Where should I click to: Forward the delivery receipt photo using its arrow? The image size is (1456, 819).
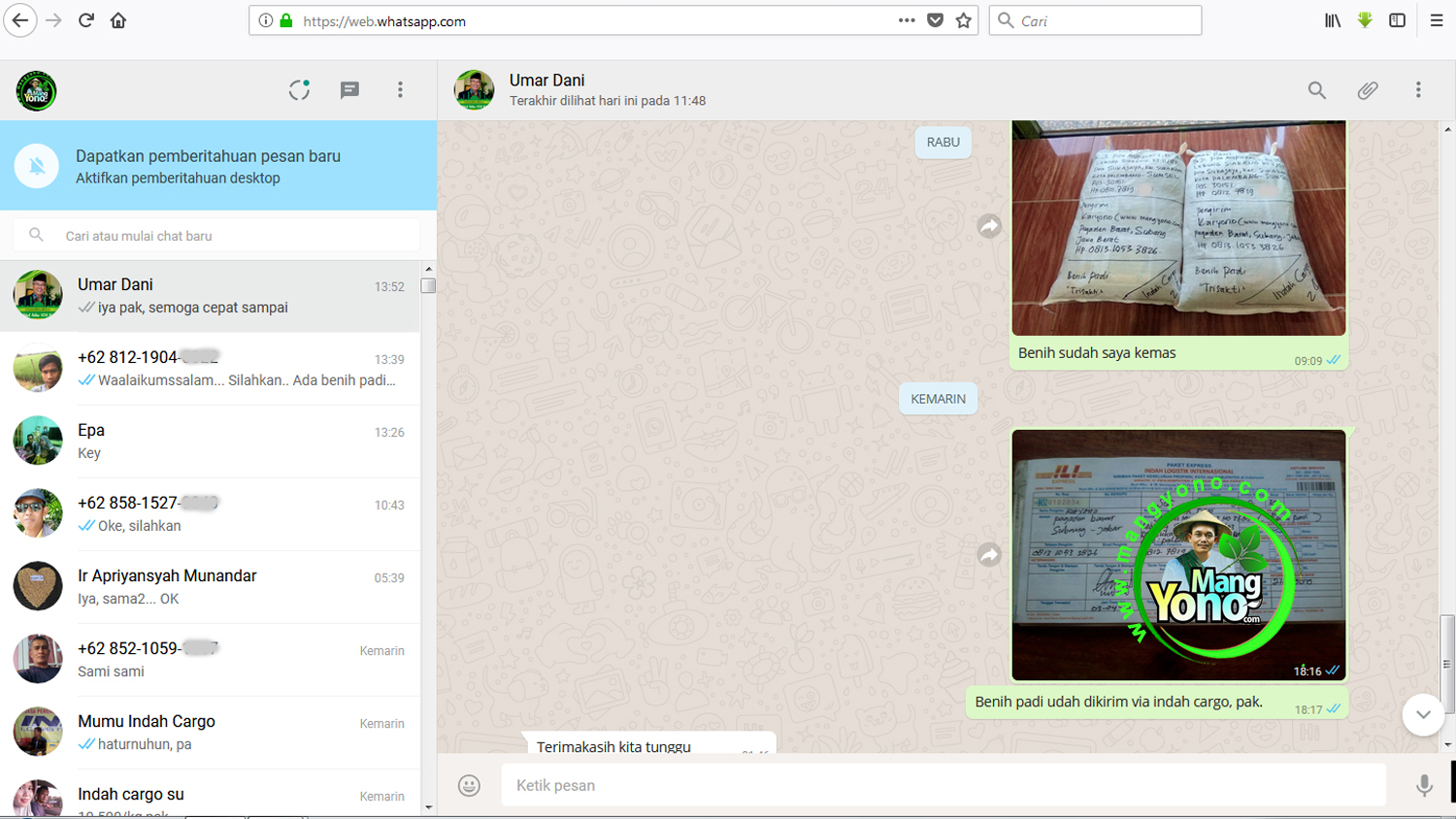click(x=989, y=554)
